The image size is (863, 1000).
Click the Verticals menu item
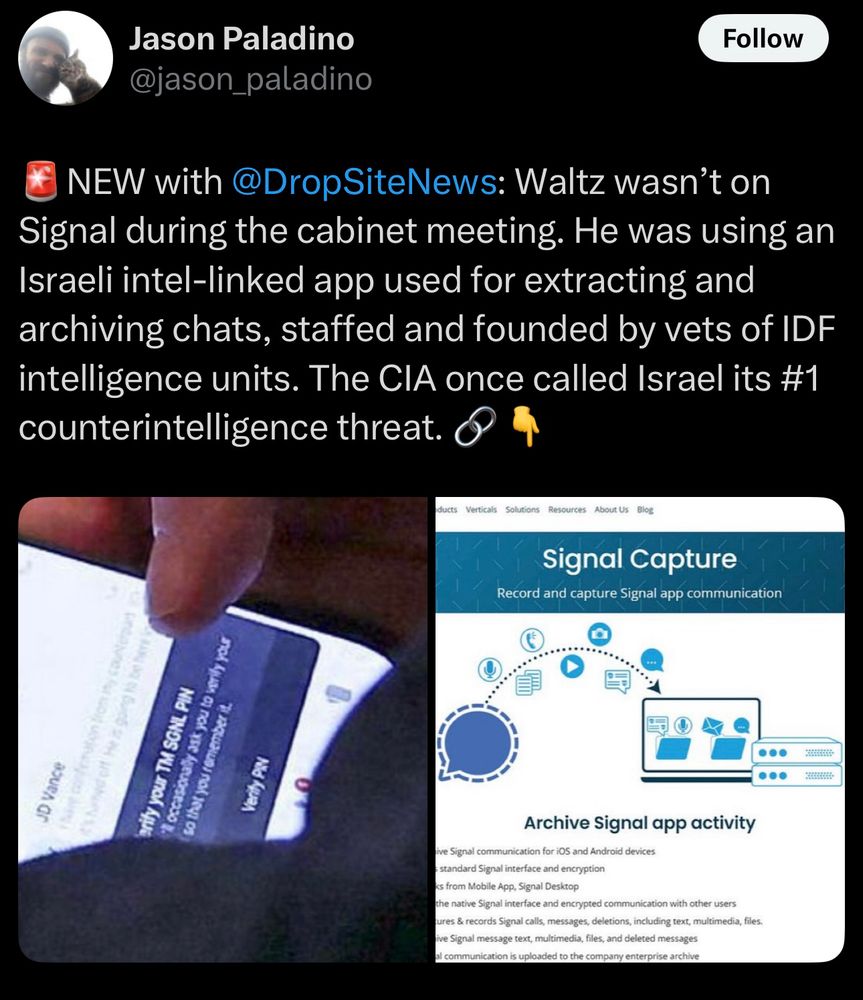point(481,510)
